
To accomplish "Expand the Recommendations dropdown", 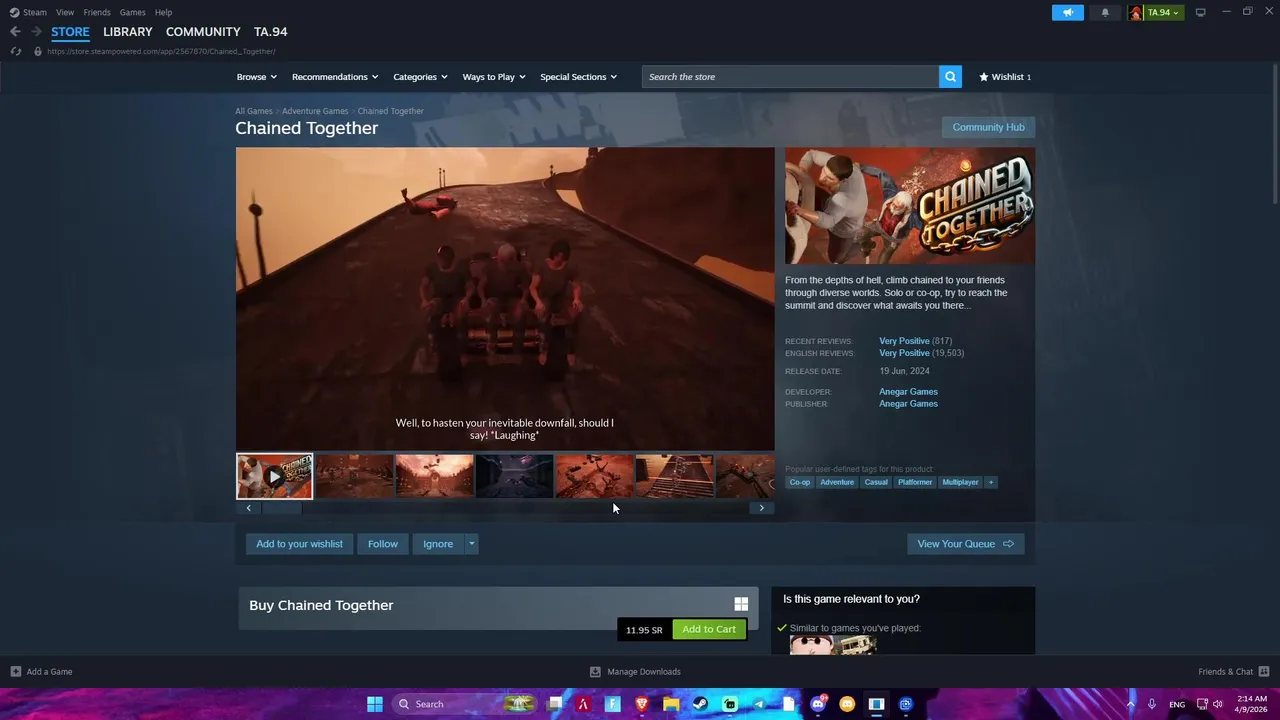I will click(335, 77).
